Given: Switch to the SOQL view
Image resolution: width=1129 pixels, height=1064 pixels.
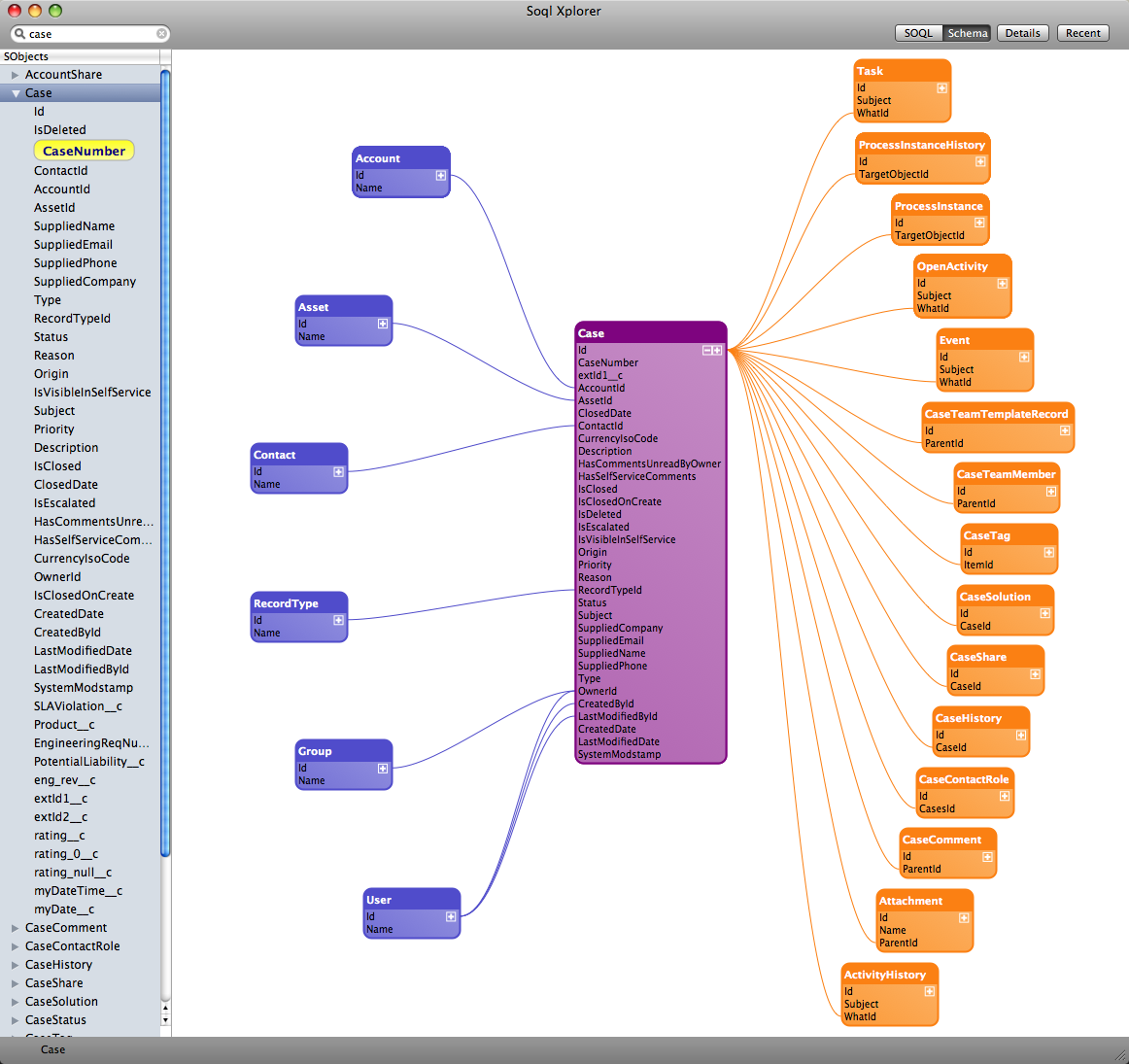Looking at the screenshot, I should [919, 33].
